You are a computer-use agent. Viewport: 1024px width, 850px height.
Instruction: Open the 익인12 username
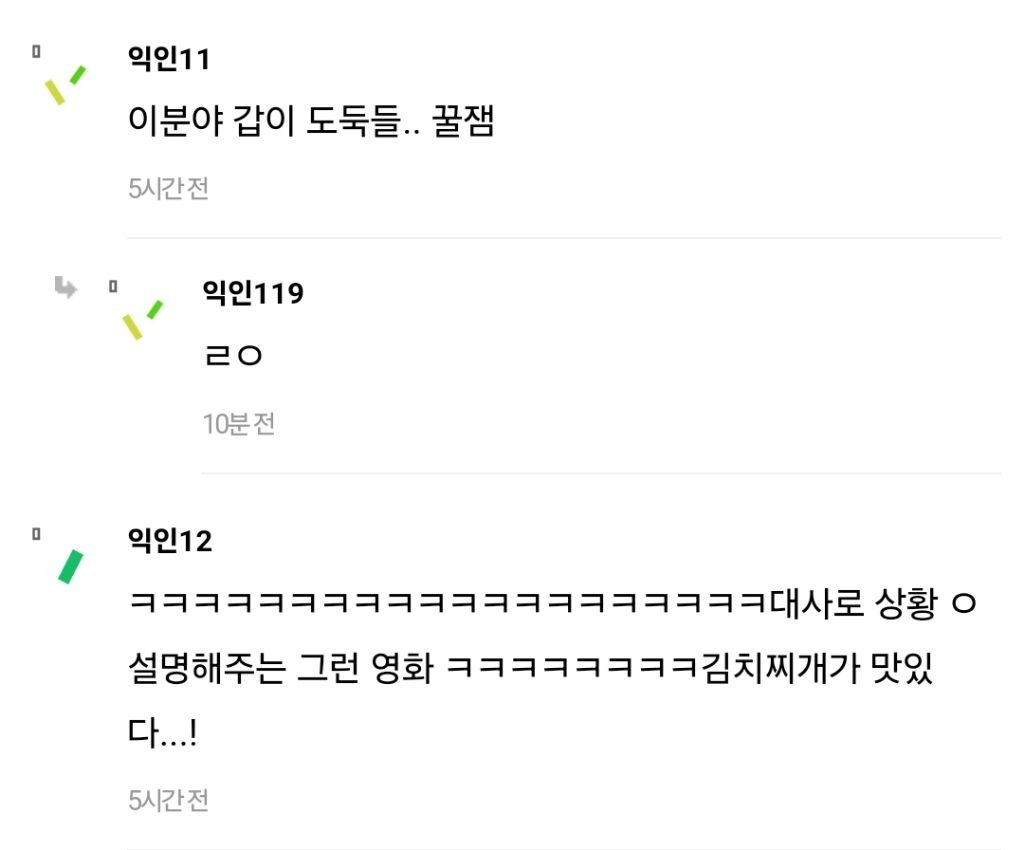[x=170, y=541]
